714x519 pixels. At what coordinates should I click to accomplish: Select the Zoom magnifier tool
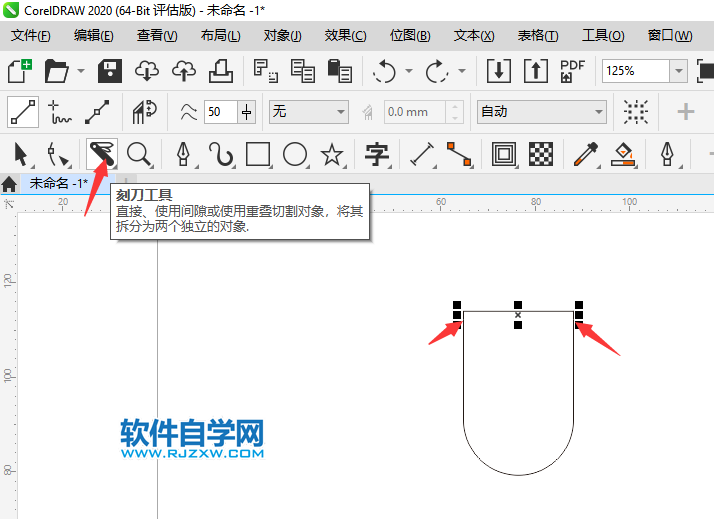click(x=139, y=154)
